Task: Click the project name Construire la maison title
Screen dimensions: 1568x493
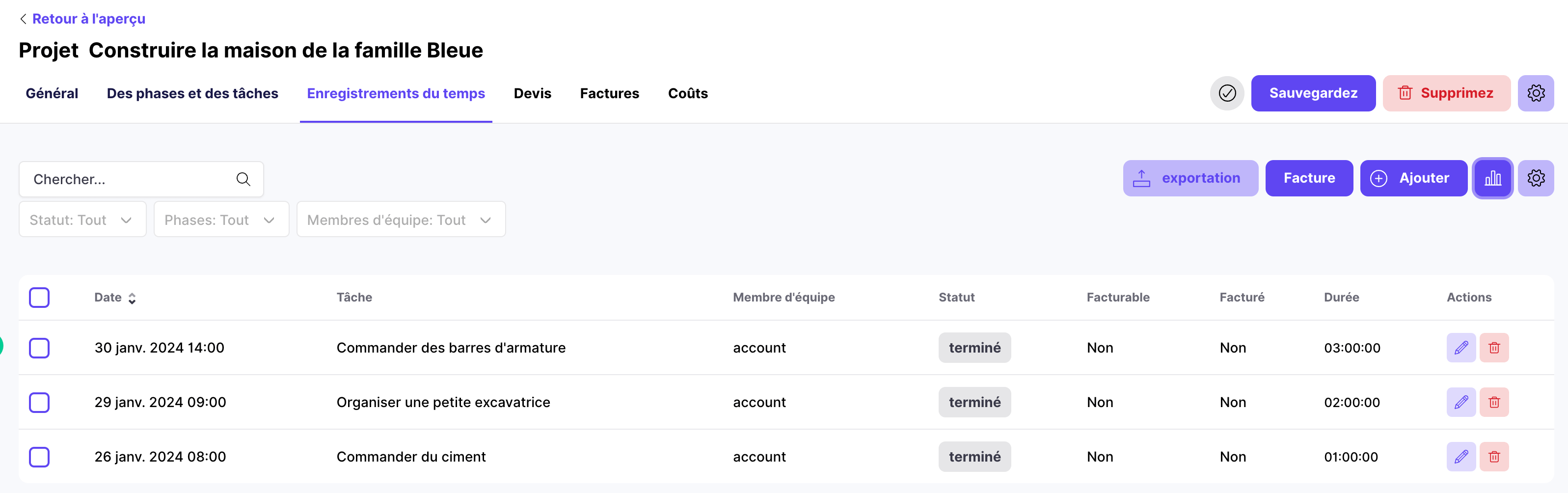Action: click(286, 50)
